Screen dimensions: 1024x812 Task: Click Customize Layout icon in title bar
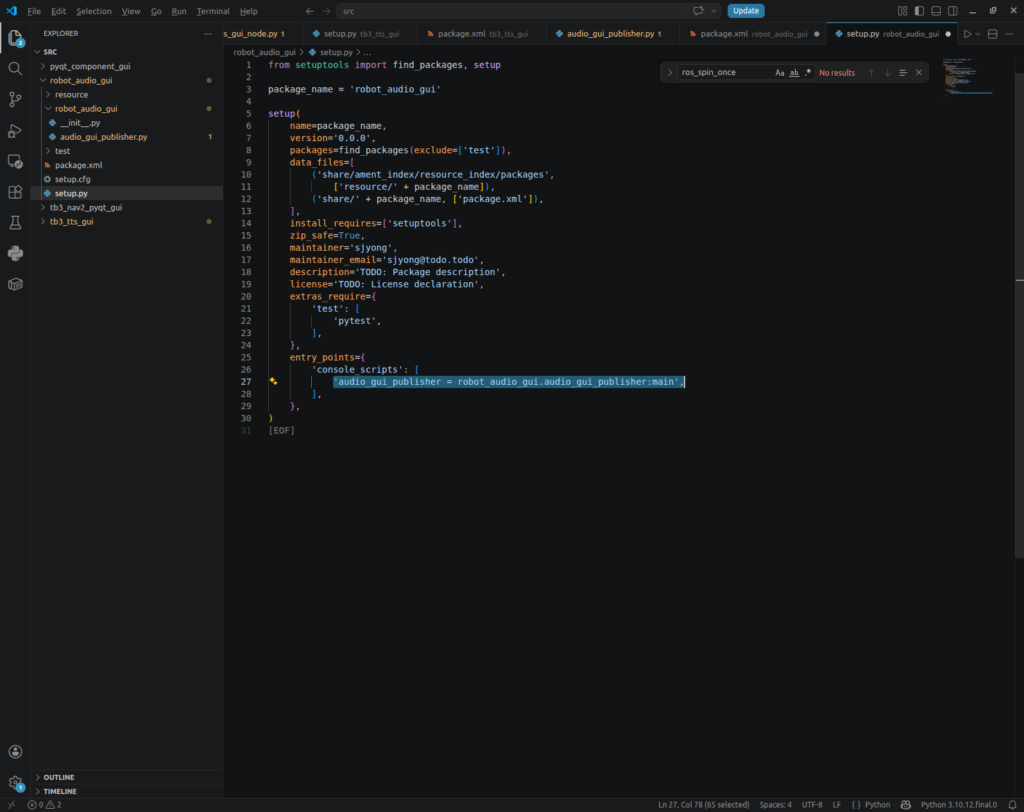click(903, 11)
